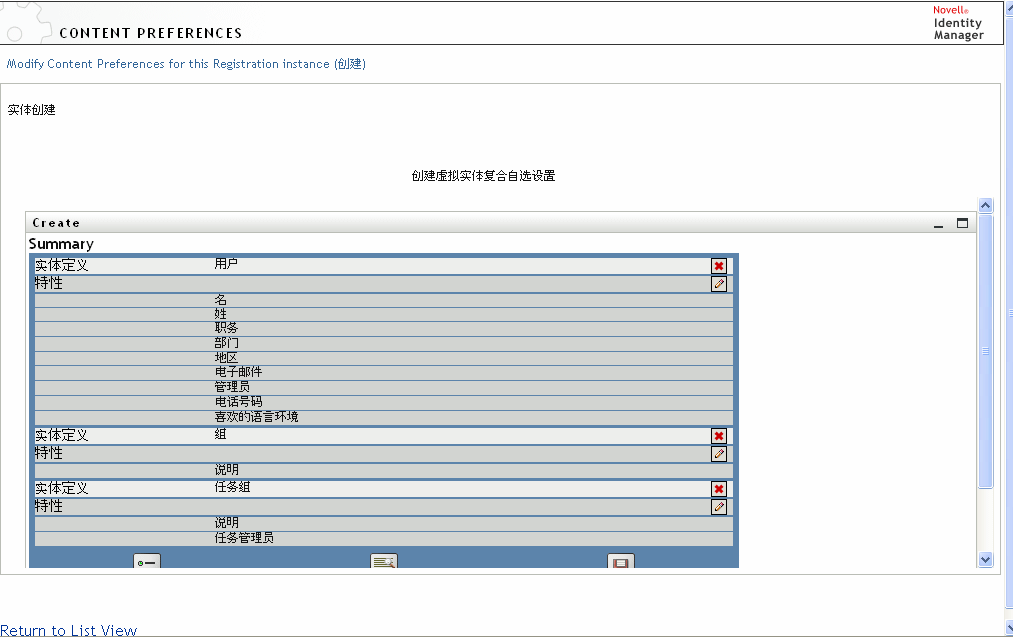
Task: Edit the 用户 entity attributes with pencil icon
Action: coord(718,283)
